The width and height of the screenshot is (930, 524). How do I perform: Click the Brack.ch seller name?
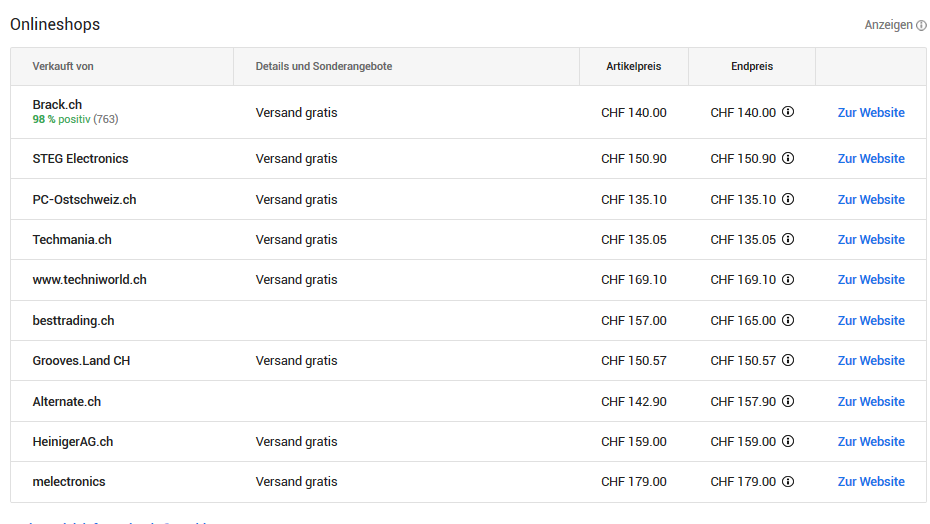click(x=57, y=105)
